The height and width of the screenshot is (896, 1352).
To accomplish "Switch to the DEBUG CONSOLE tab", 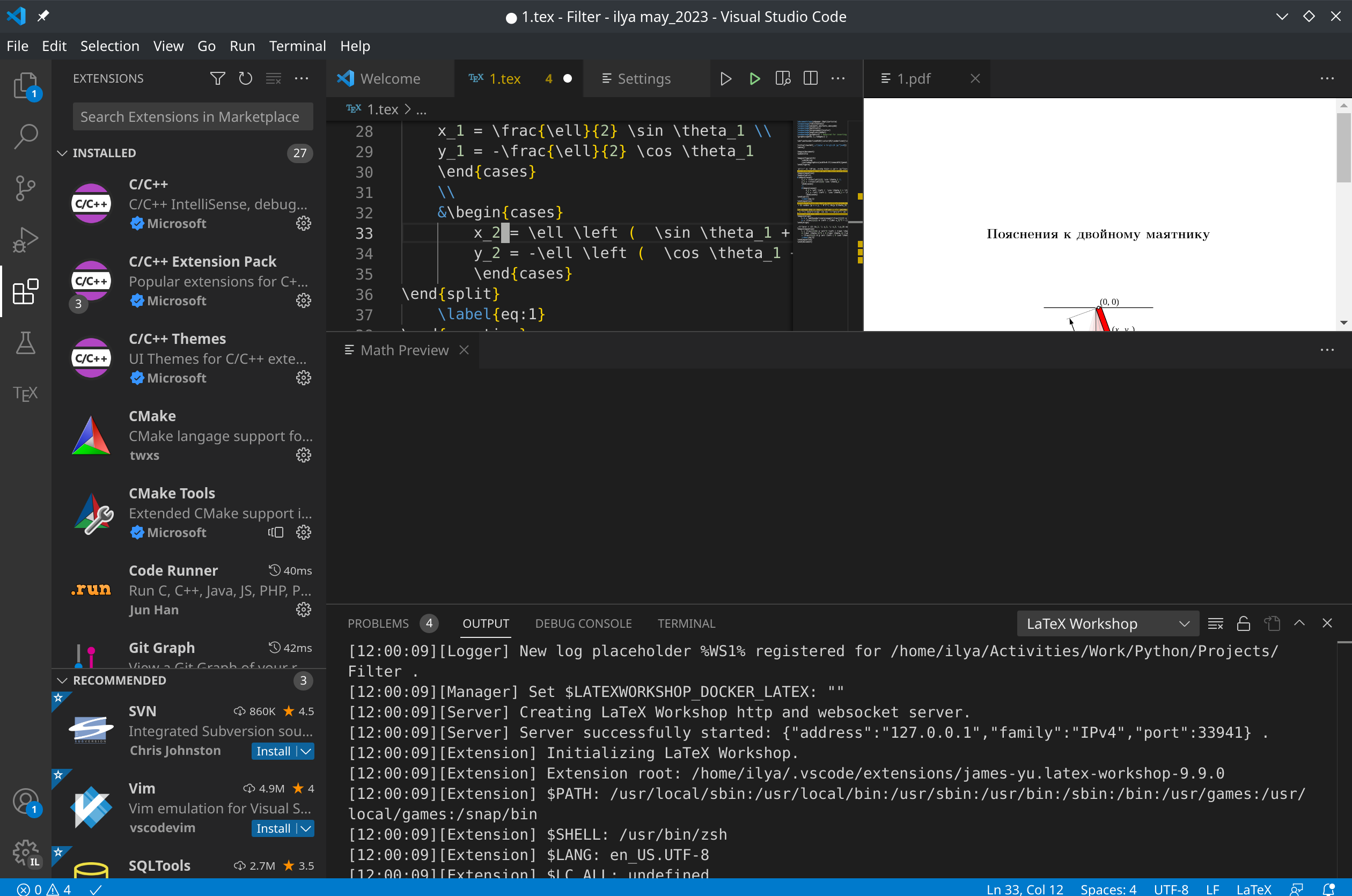I will coord(583,623).
